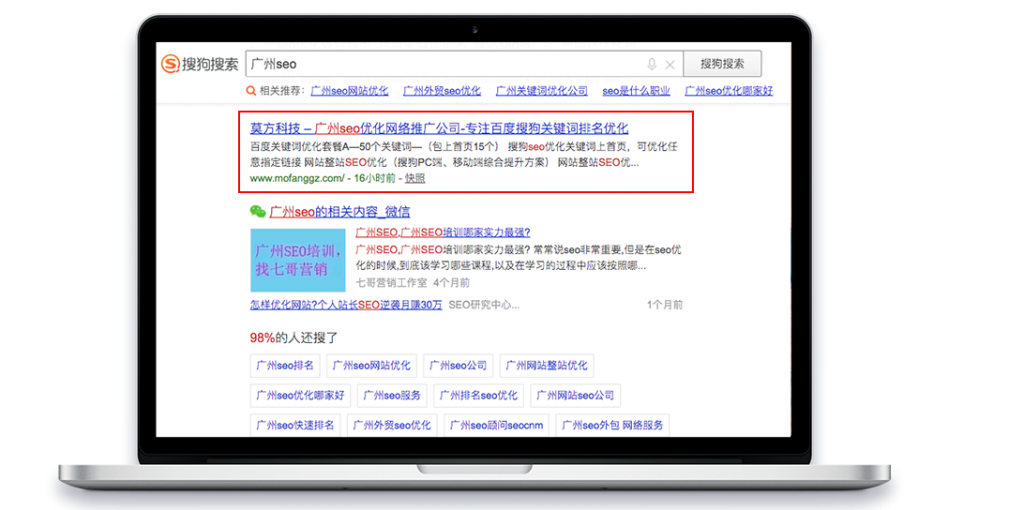Click the 搜狗搜索 search button

point(722,64)
